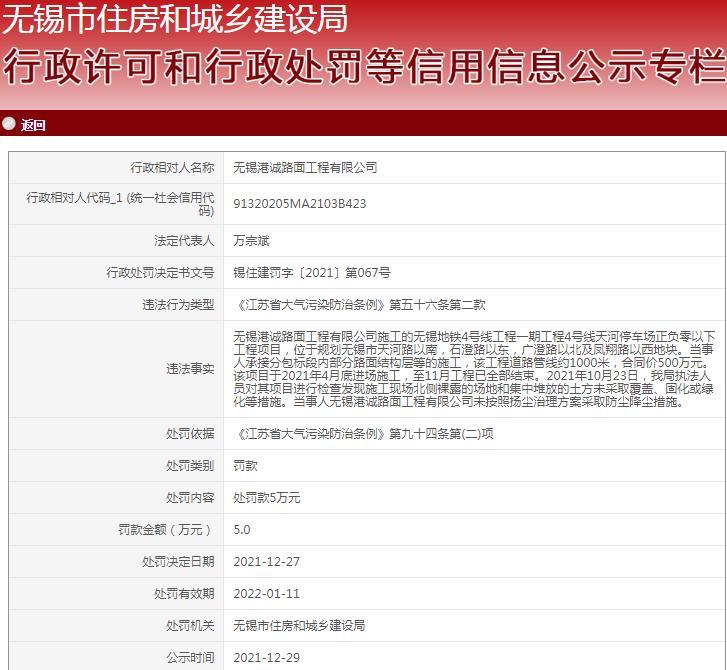Click the legal representative name 万宗斌
This screenshot has width=727, height=670.
tap(251, 241)
